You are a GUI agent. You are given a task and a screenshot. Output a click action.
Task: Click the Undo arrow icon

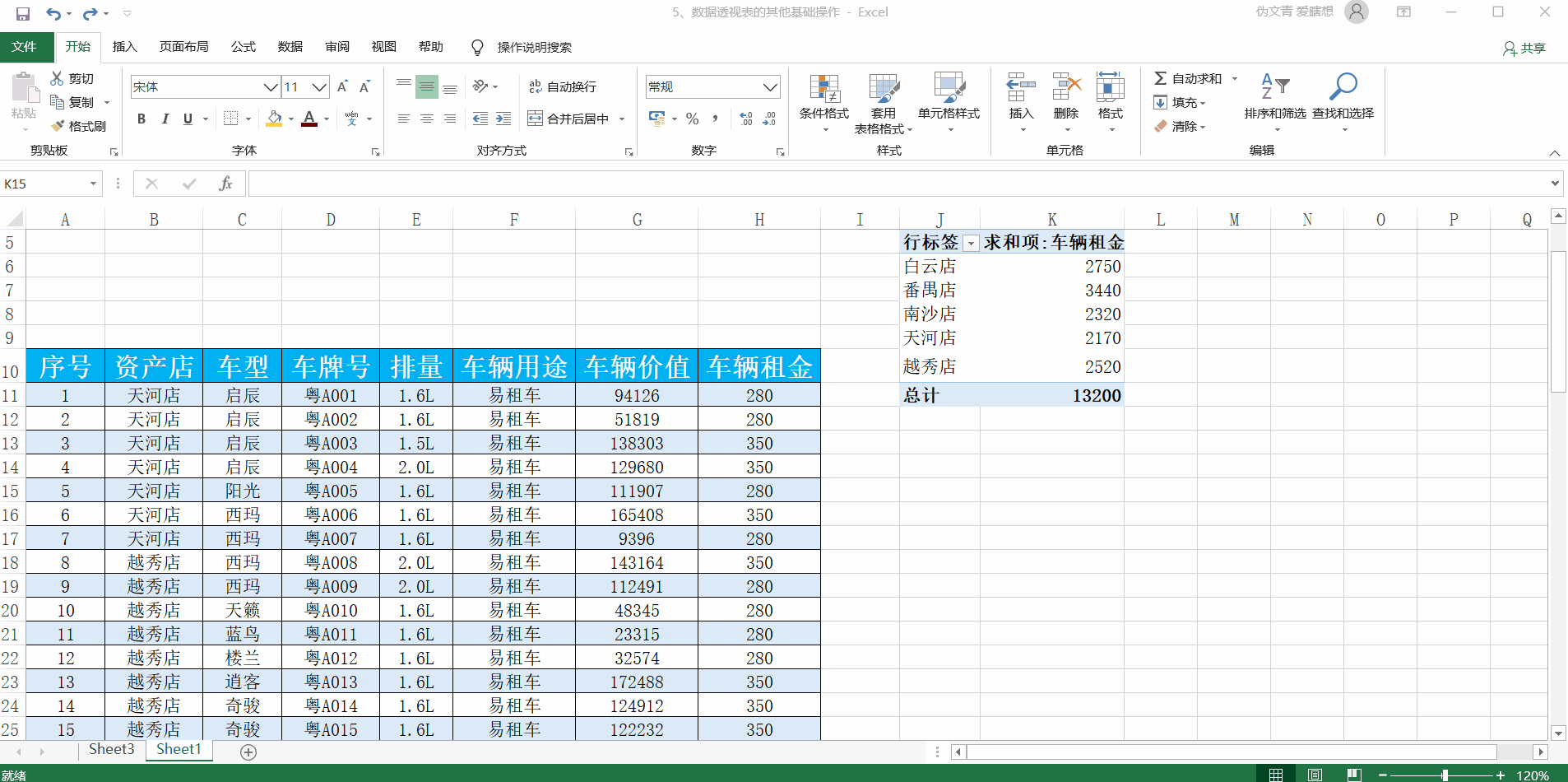click(x=53, y=13)
